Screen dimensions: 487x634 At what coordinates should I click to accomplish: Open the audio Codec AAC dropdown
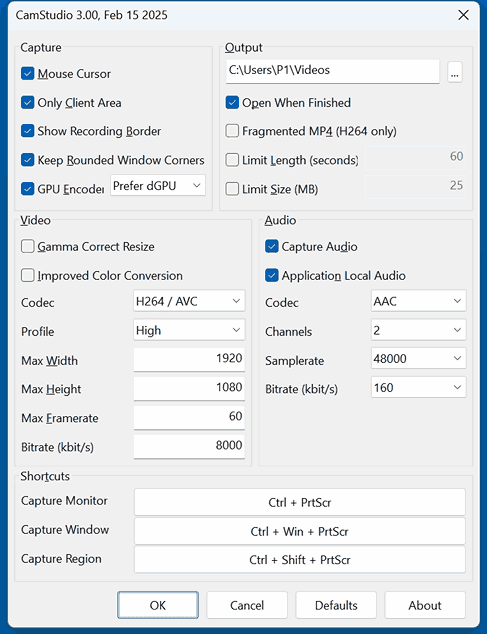pos(419,301)
